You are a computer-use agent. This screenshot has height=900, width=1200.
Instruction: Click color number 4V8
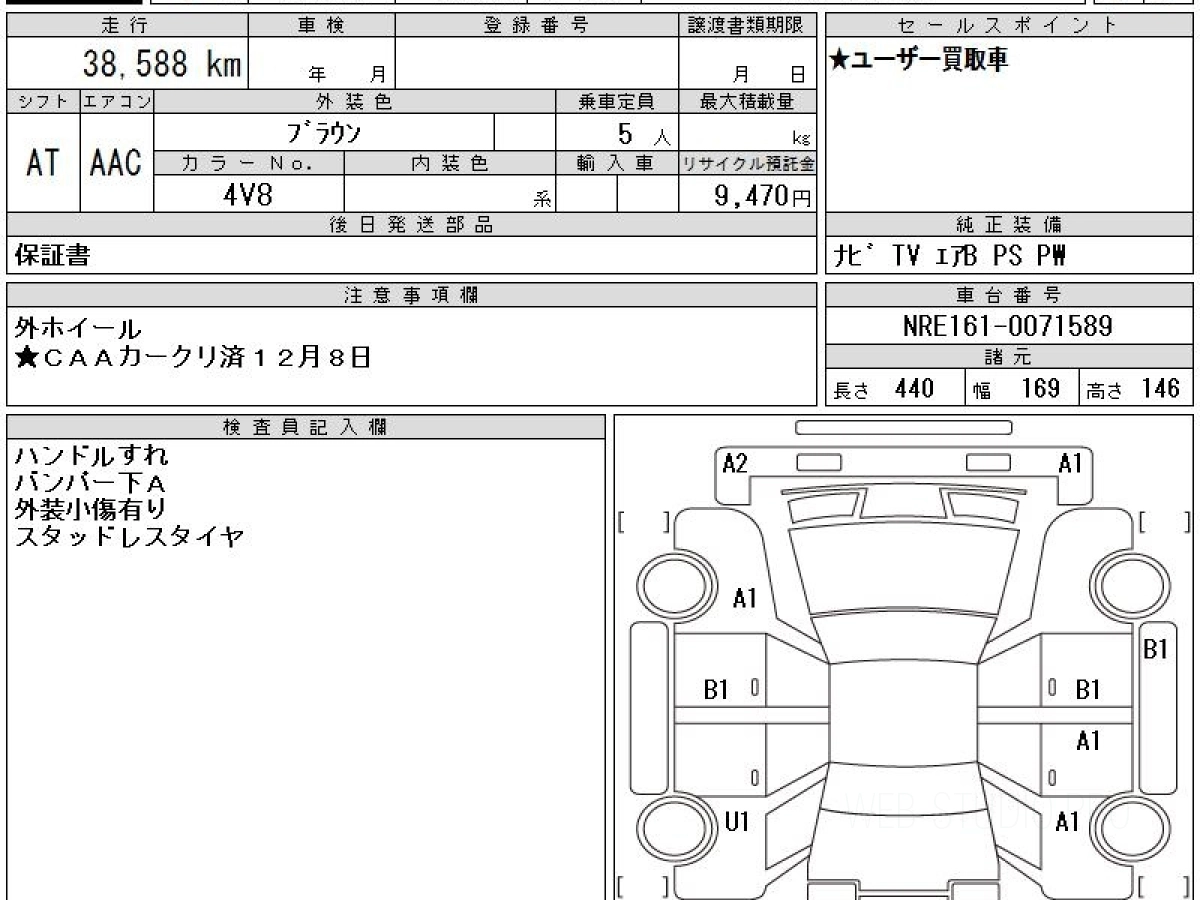[248, 193]
